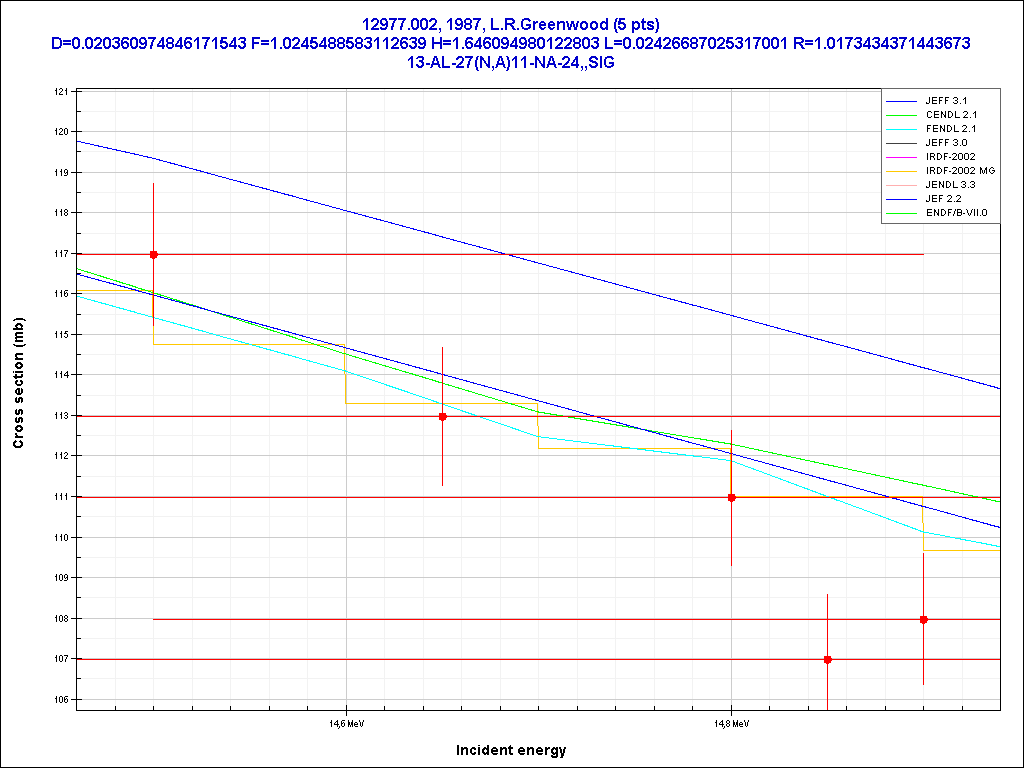Image resolution: width=1024 pixels, height=768 pixels.
Task: Select ENDF/B-VII.0 in the legend
Action: 956,213
